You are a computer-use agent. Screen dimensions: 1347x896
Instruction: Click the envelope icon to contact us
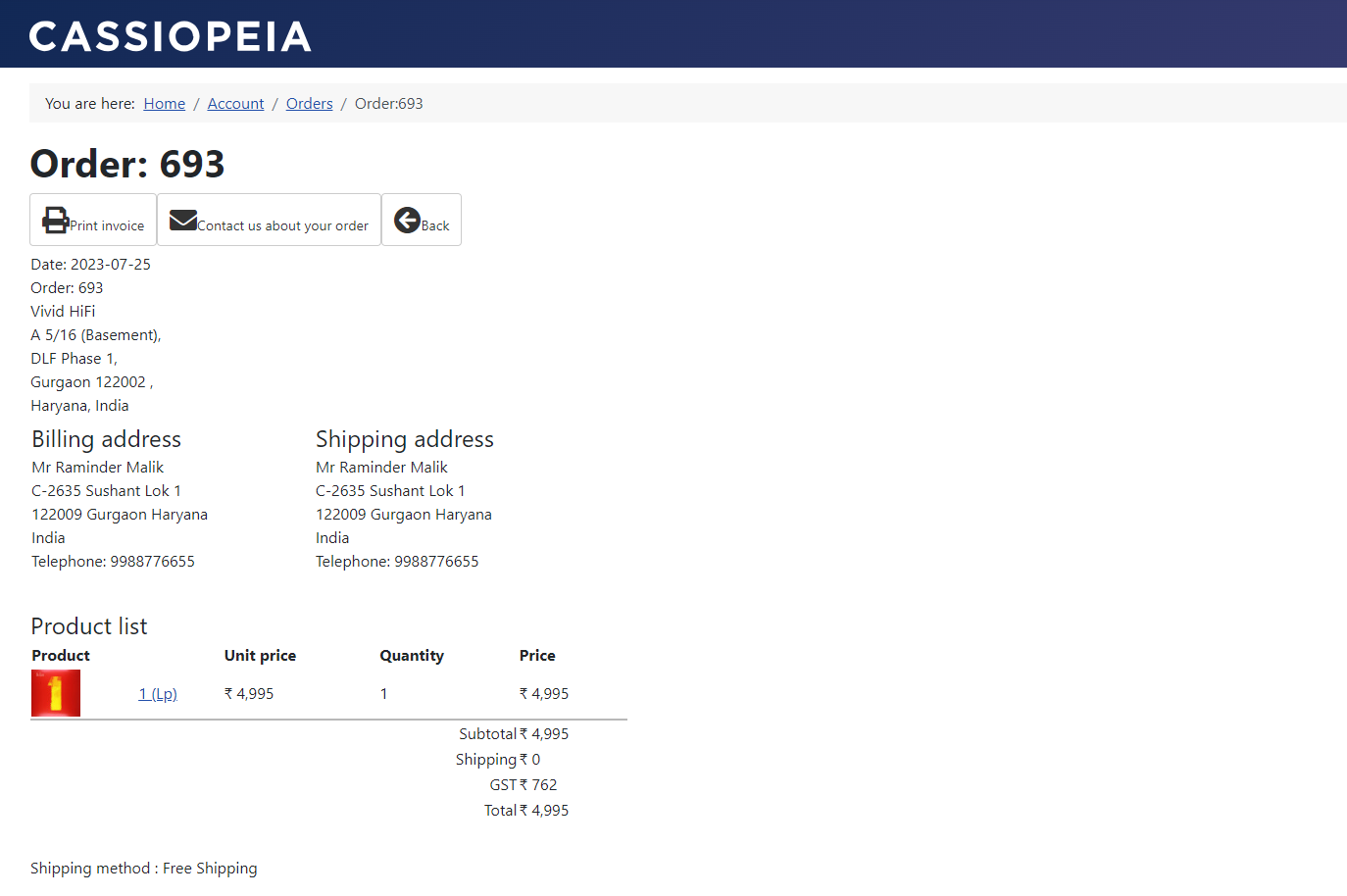tap(183, 220)
